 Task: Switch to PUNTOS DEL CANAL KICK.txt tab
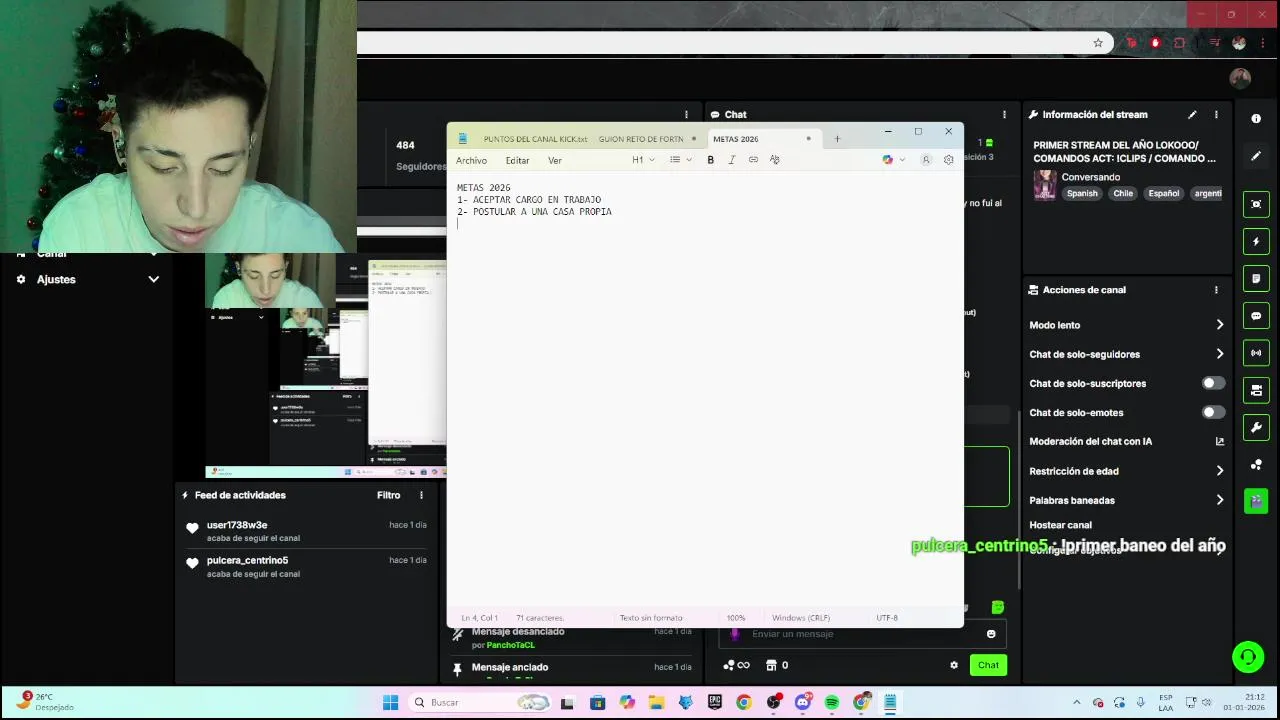[535, 139]
